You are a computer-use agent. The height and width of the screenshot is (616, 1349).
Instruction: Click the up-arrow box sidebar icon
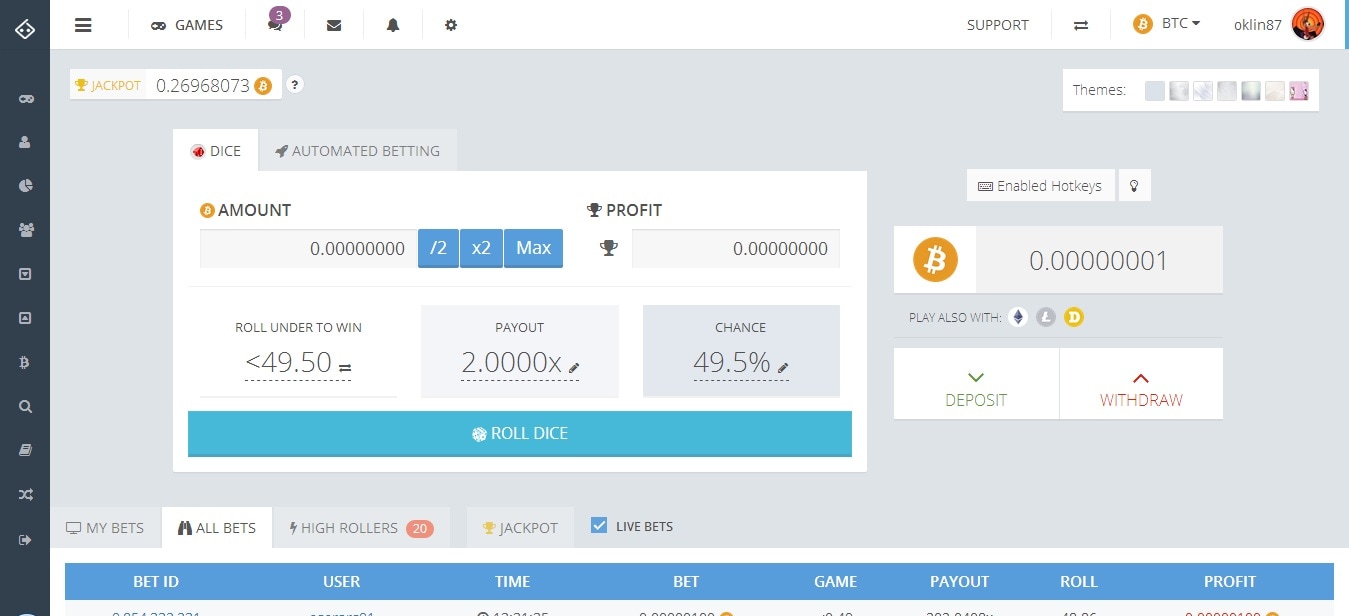[25, 318]
